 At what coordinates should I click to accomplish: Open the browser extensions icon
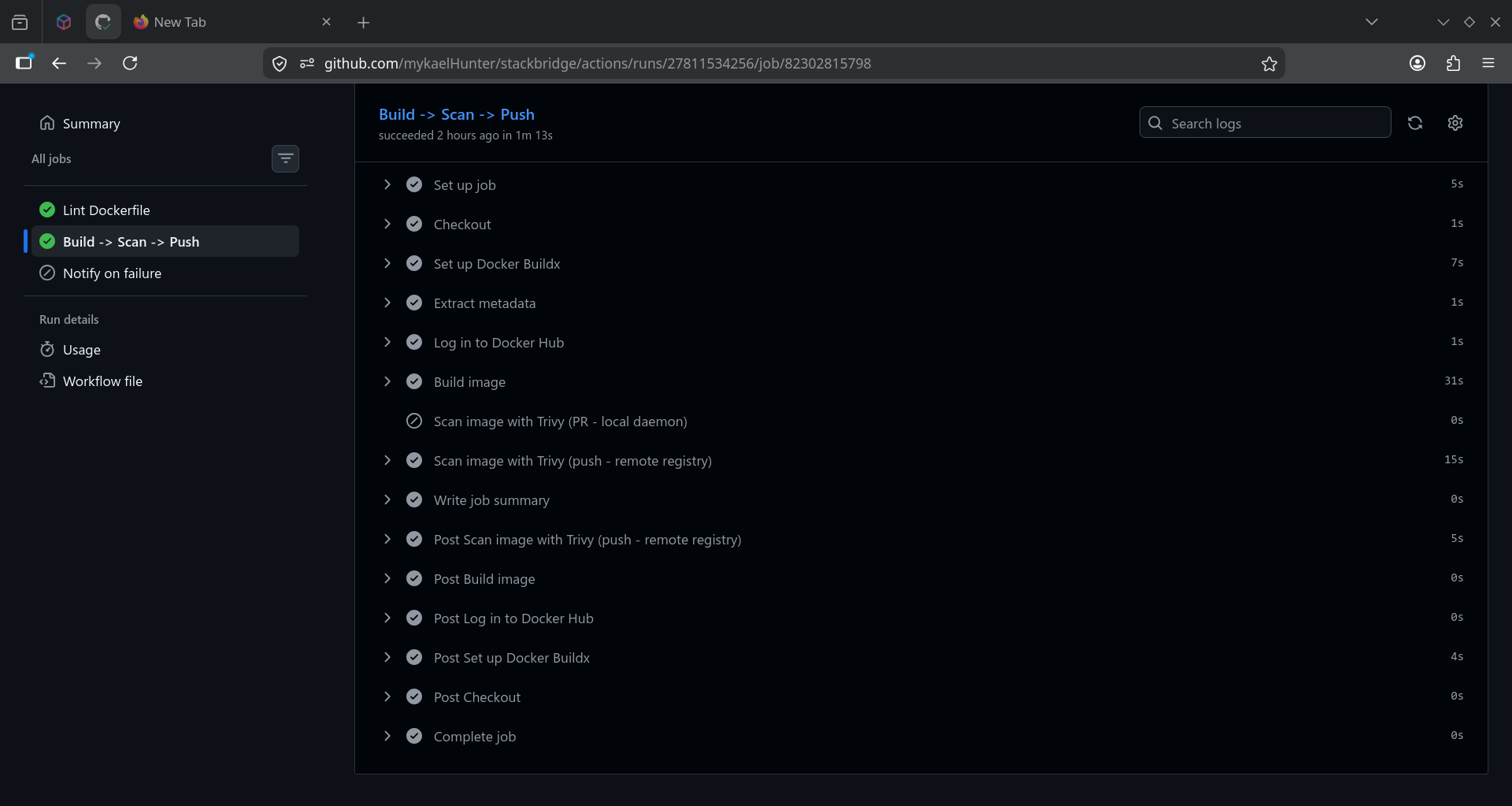pos(1453,64)
